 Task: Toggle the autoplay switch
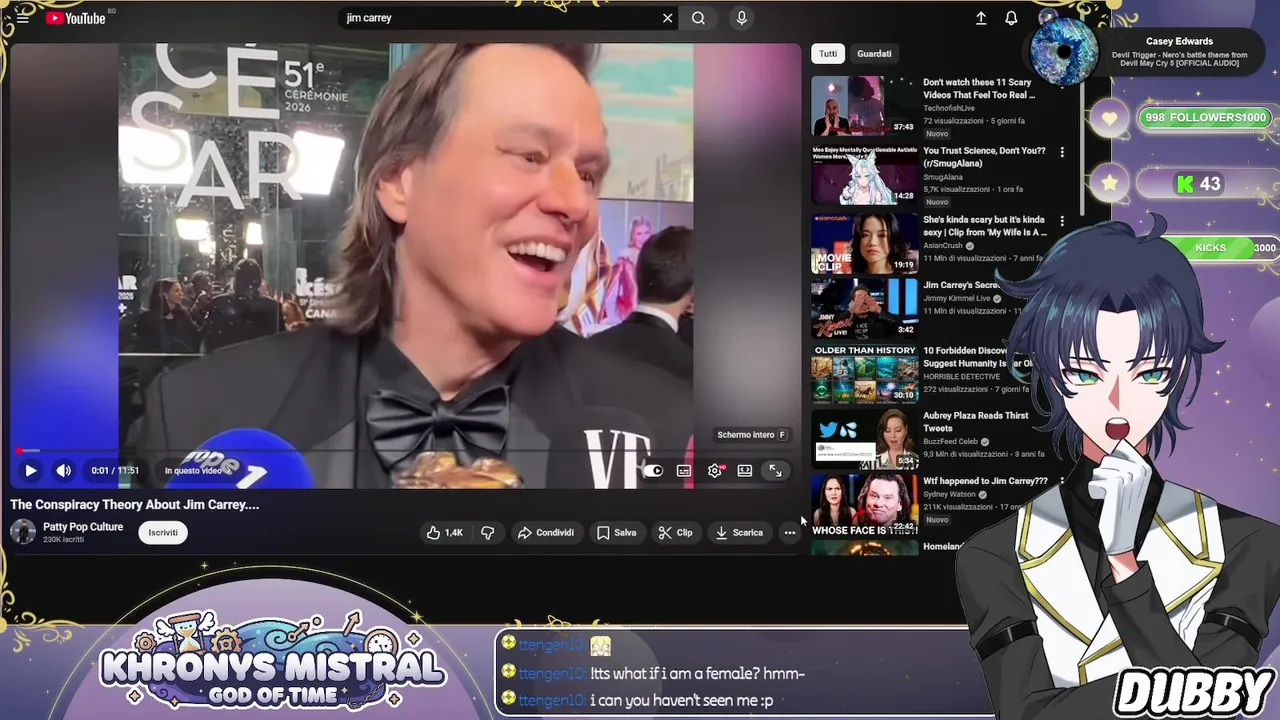(653, 471)
